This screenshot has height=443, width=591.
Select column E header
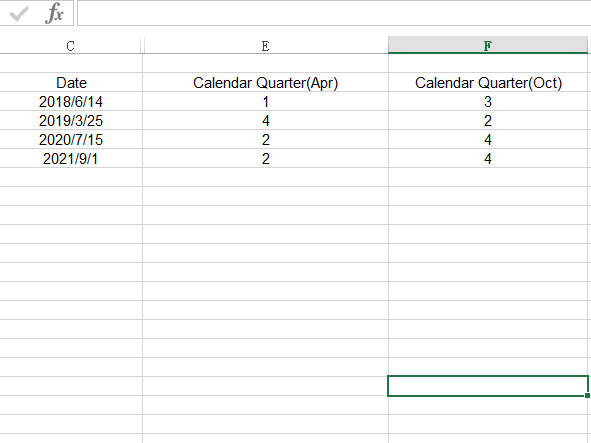point(266,46)
